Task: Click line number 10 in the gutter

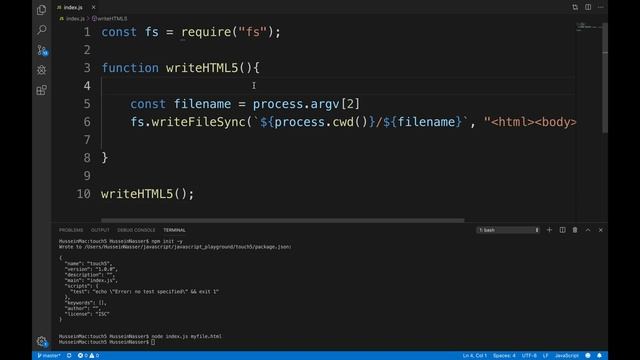Action: click(83, 193)
